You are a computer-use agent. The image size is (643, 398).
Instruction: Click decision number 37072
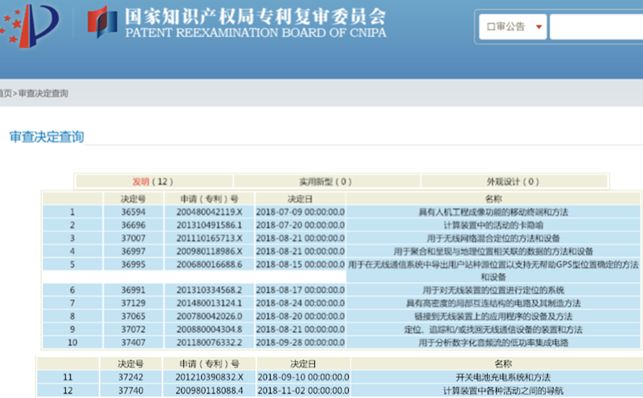click(x=133, y=330)
